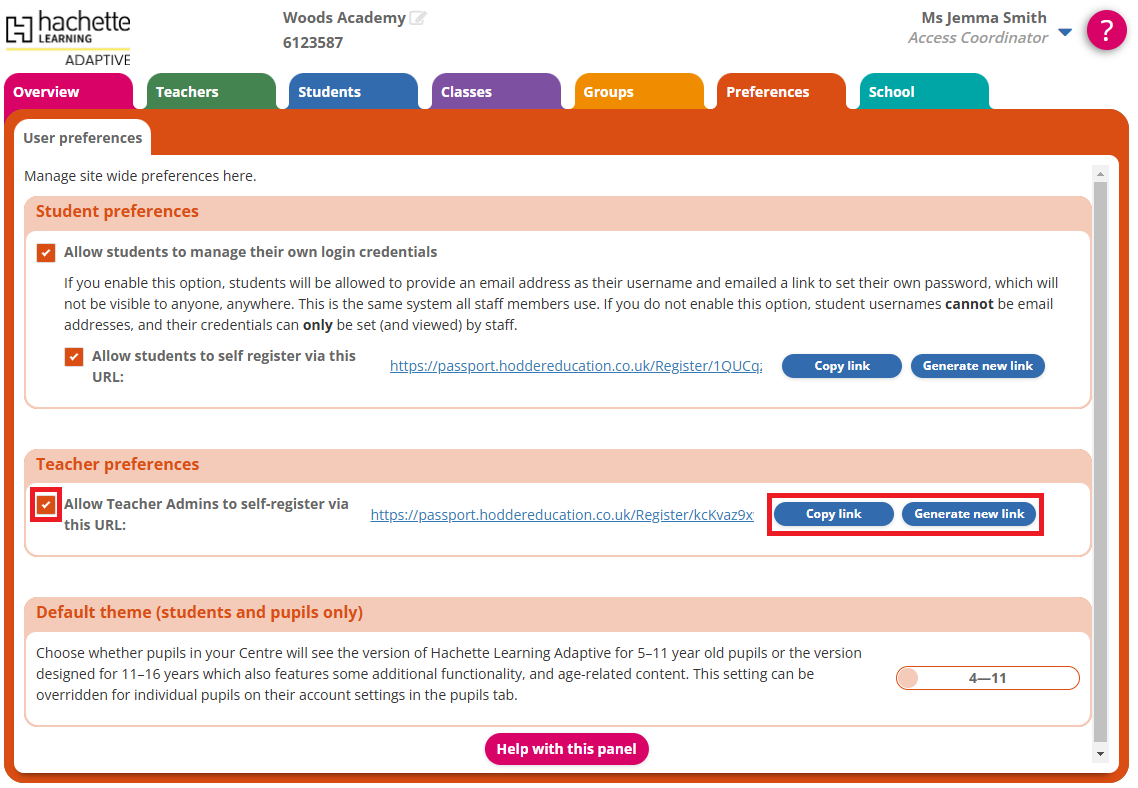Click the edit pencil next to Woods Academy
Screen dimensions: 1138x788
(x=418, y=17)
